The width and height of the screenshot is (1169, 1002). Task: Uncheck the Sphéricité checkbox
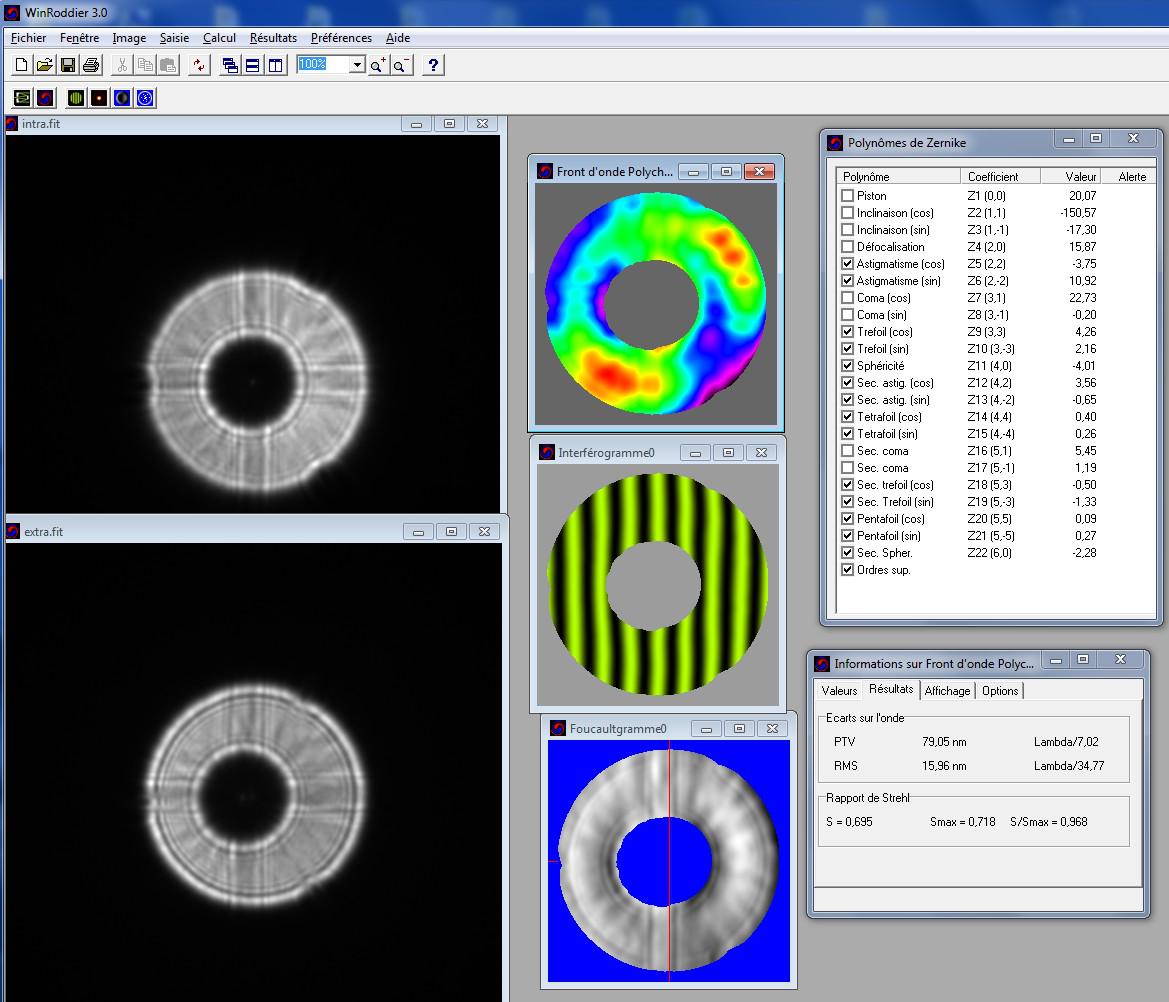point(848,366)
